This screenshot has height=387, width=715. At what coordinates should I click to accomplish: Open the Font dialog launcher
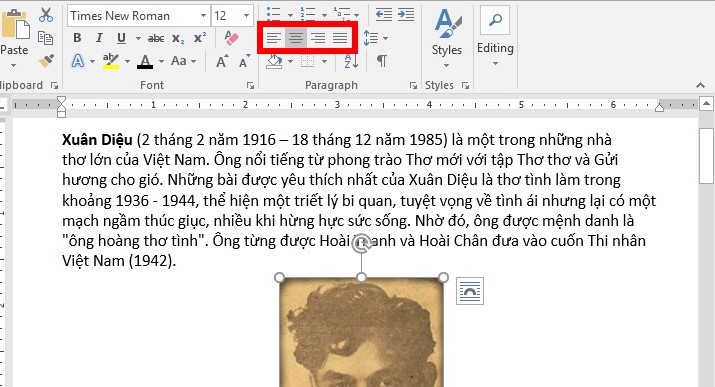point(250,85)
